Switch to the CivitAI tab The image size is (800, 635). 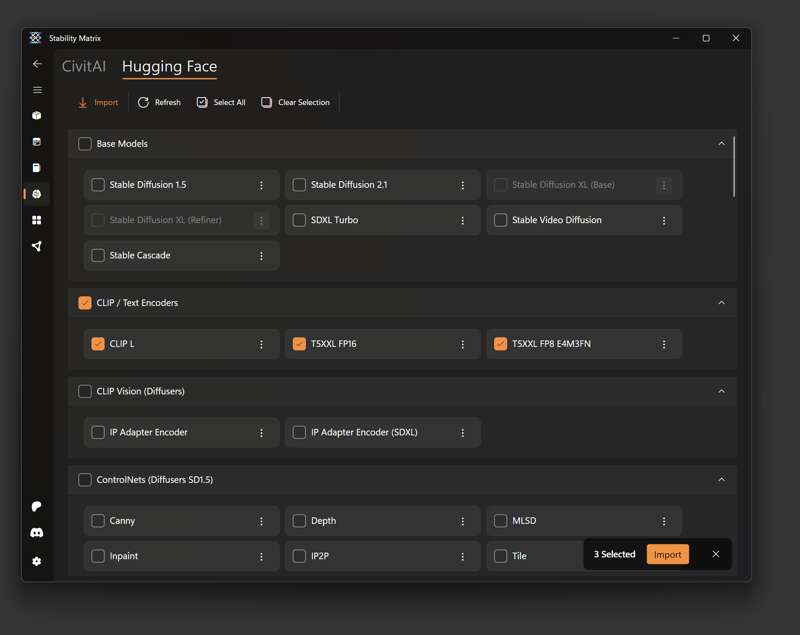(84, 67)
